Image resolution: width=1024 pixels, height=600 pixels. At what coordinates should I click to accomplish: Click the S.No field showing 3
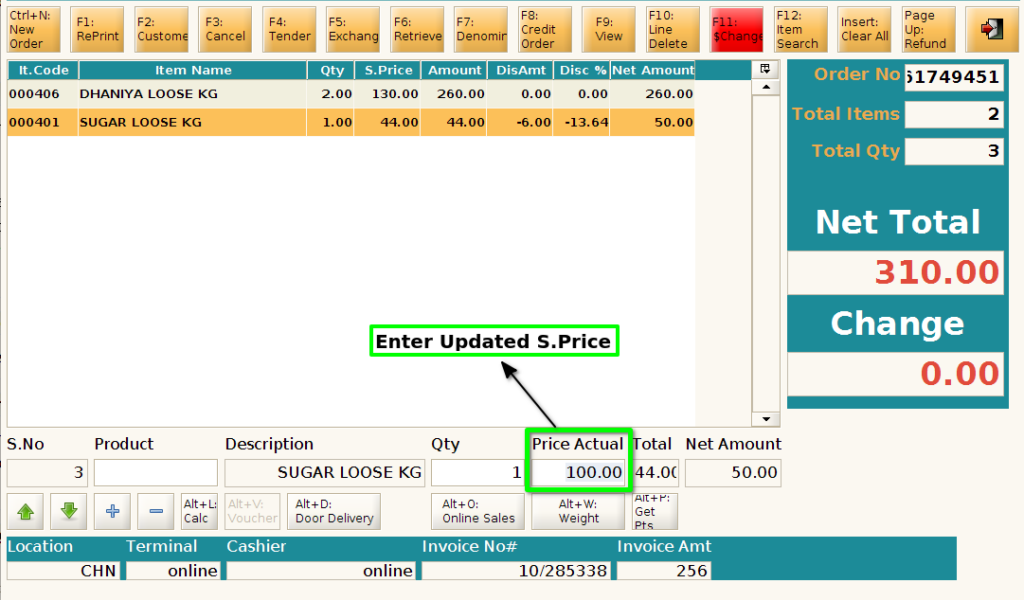click(x=47, y=473)
